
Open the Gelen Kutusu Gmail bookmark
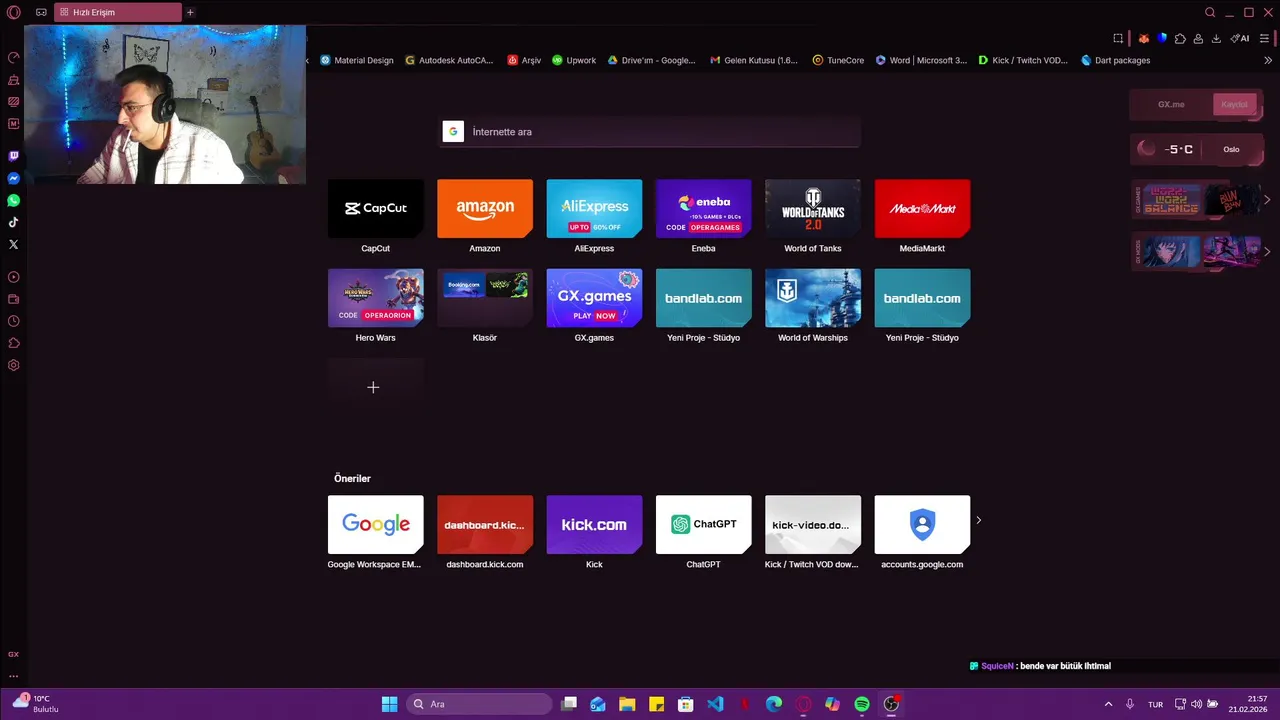[754, 60]
